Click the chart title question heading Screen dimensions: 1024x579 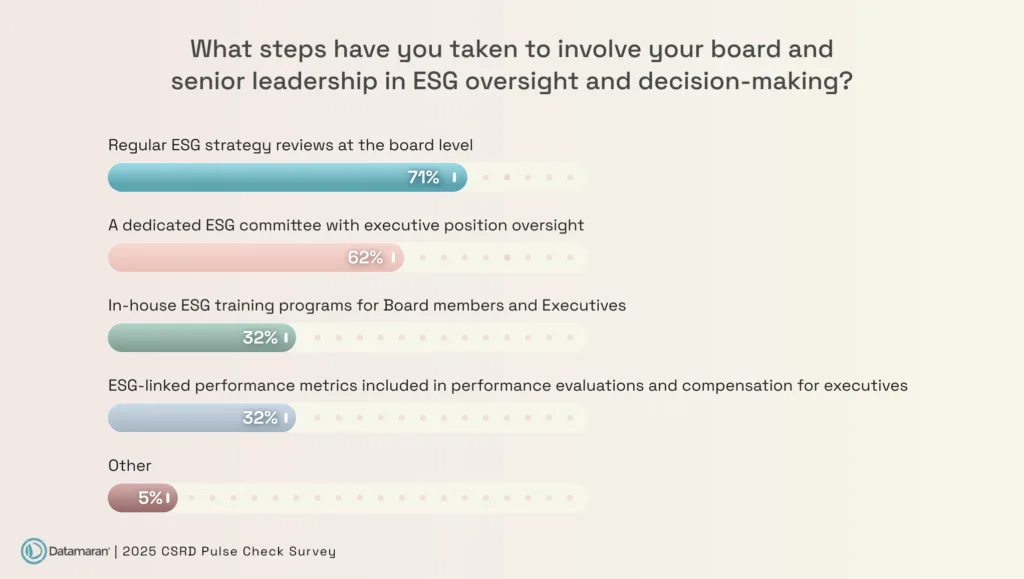pos(511,65)
